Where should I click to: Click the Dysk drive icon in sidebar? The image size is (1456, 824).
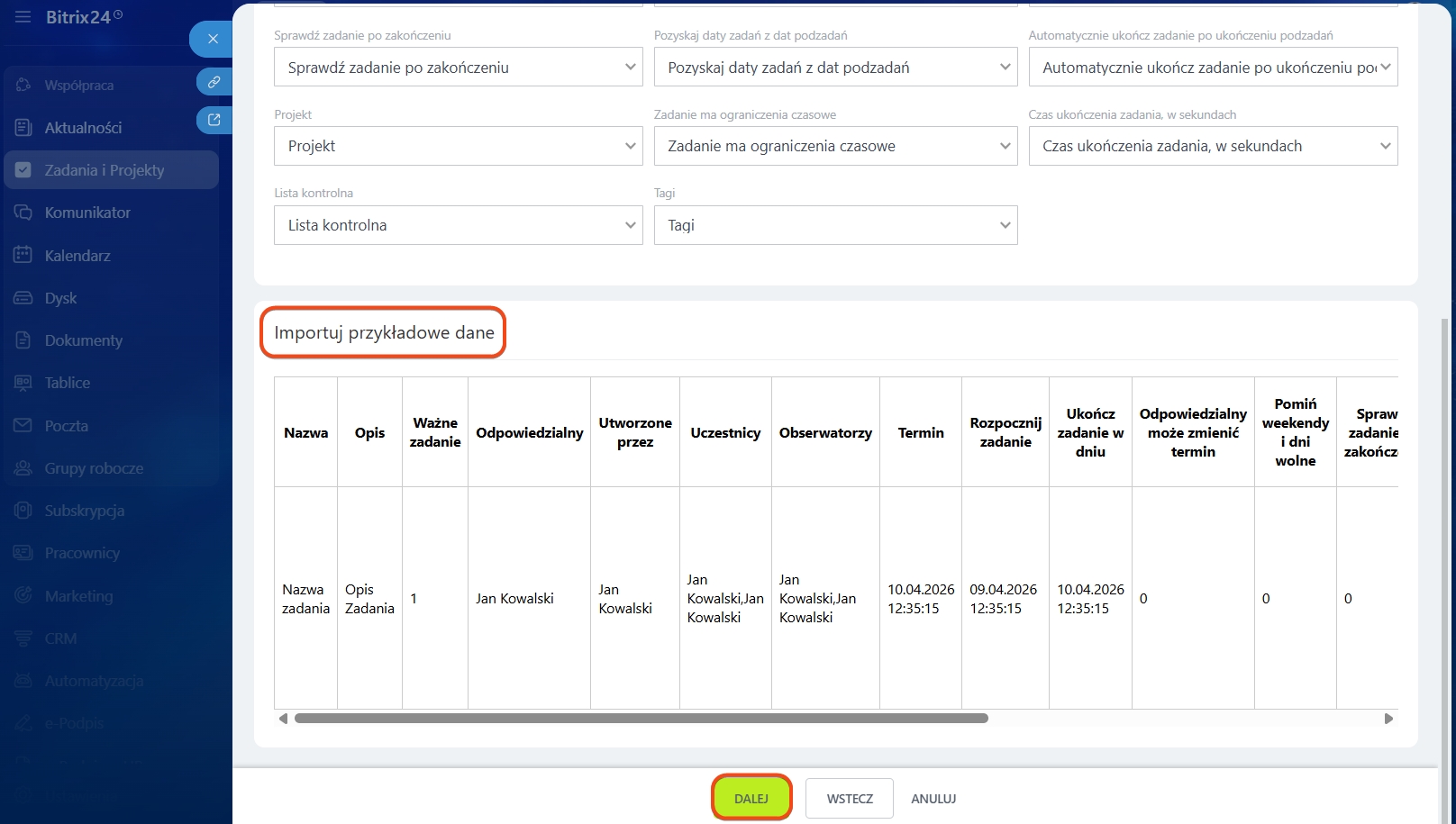[x=23, y=298]
